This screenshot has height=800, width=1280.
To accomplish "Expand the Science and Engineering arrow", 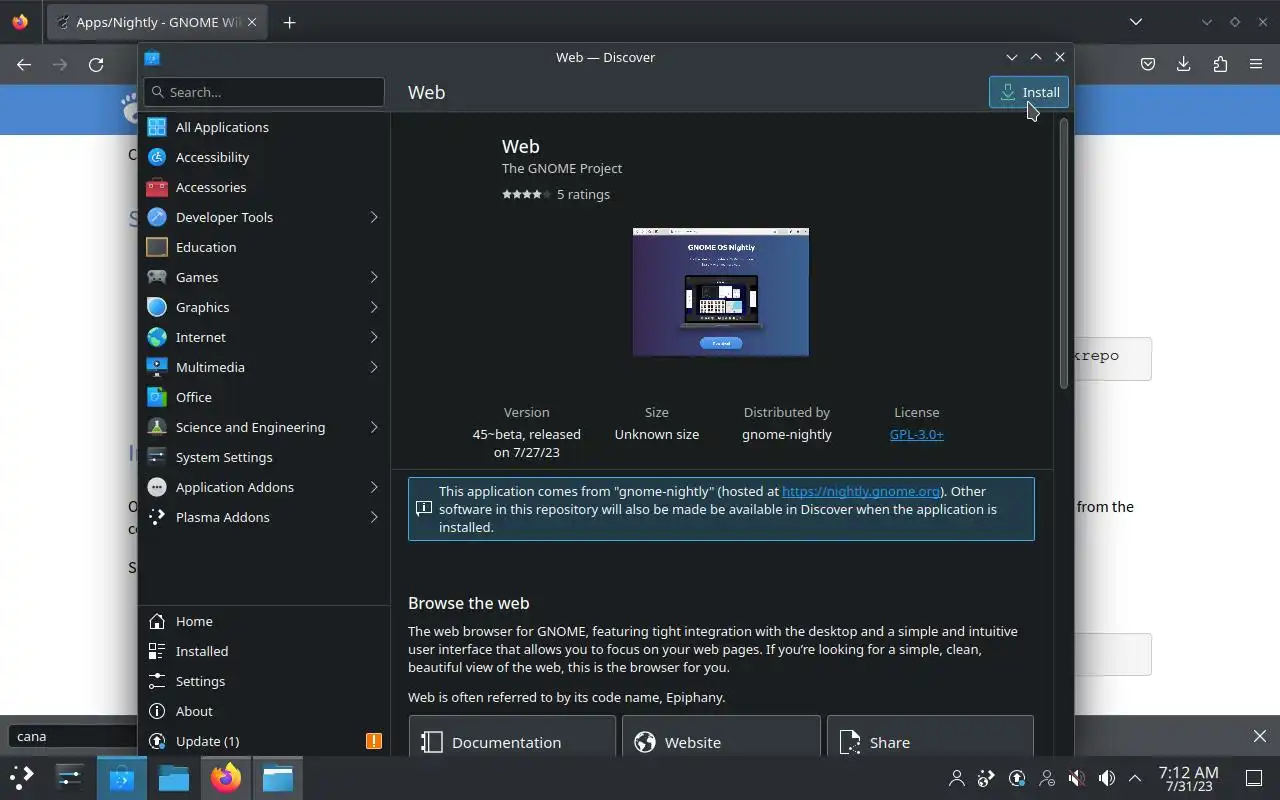I will pos(374,427).
